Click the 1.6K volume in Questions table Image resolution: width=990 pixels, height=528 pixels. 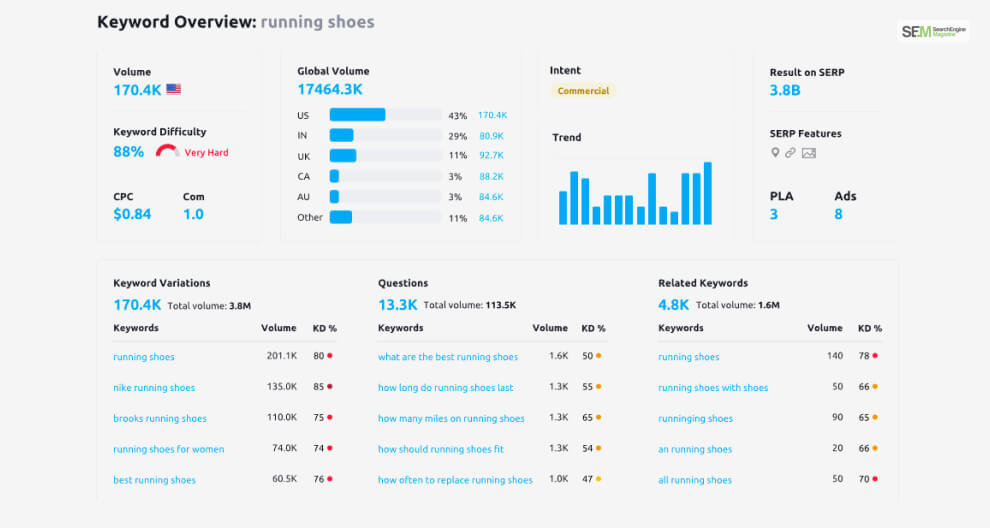pyautogui.click(x=559, y=356)
